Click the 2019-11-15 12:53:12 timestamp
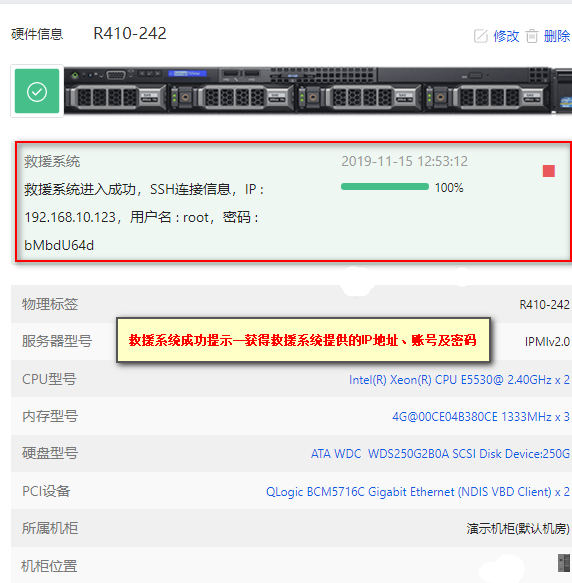 point(405,161)
